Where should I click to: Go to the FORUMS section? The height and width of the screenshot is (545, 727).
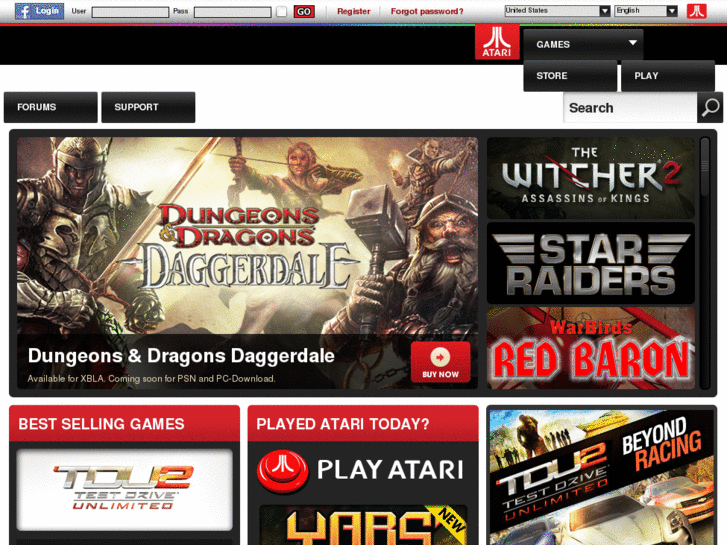pos(51,107)
